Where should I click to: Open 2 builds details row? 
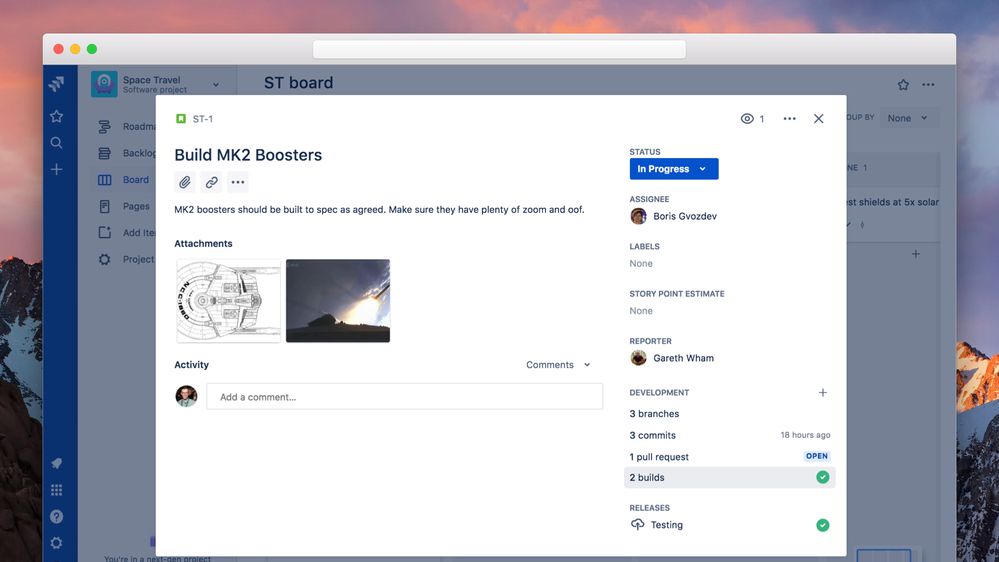coord(729,477)
